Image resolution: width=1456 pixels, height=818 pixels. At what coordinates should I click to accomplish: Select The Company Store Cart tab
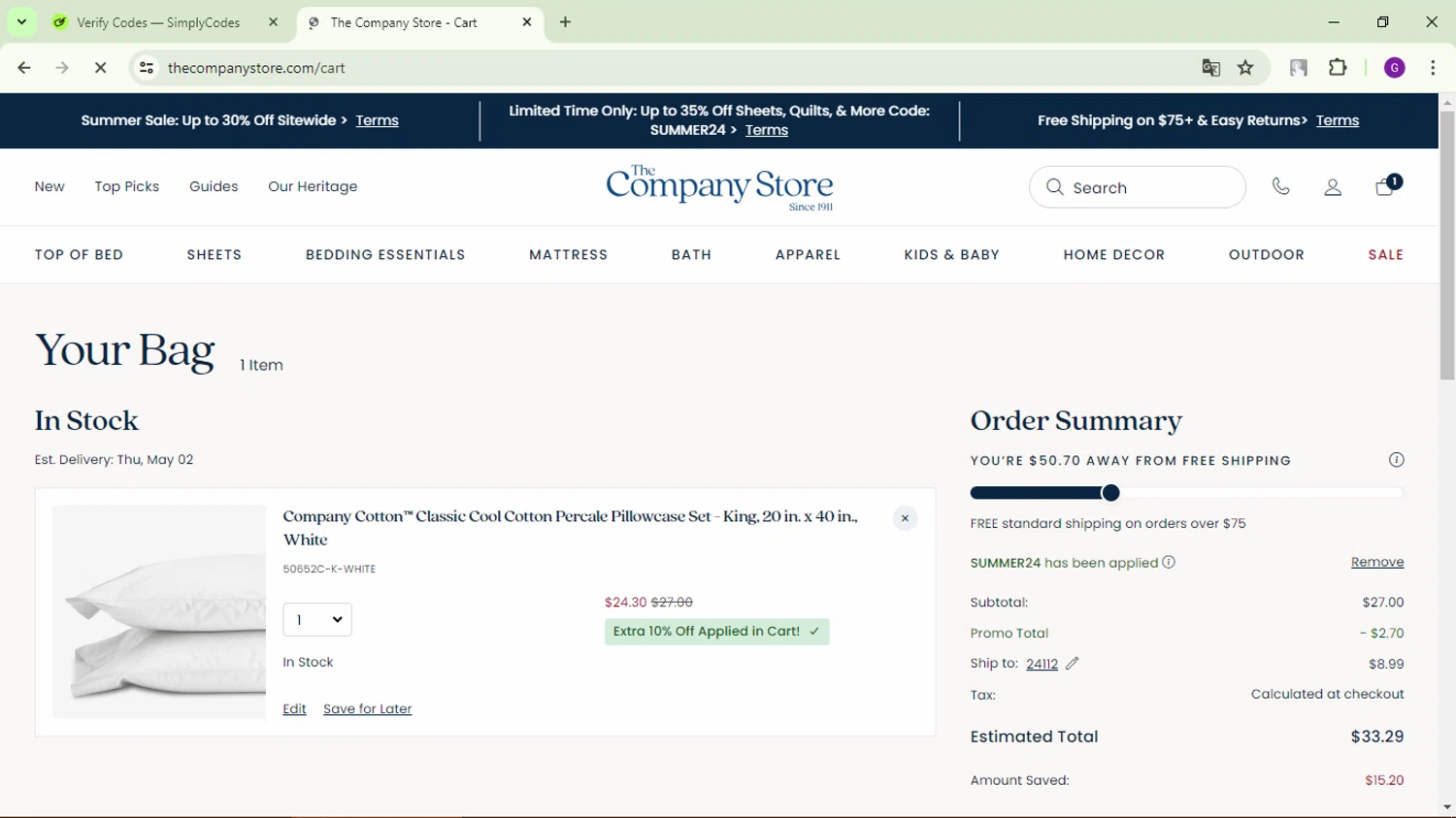coord(404,22)
